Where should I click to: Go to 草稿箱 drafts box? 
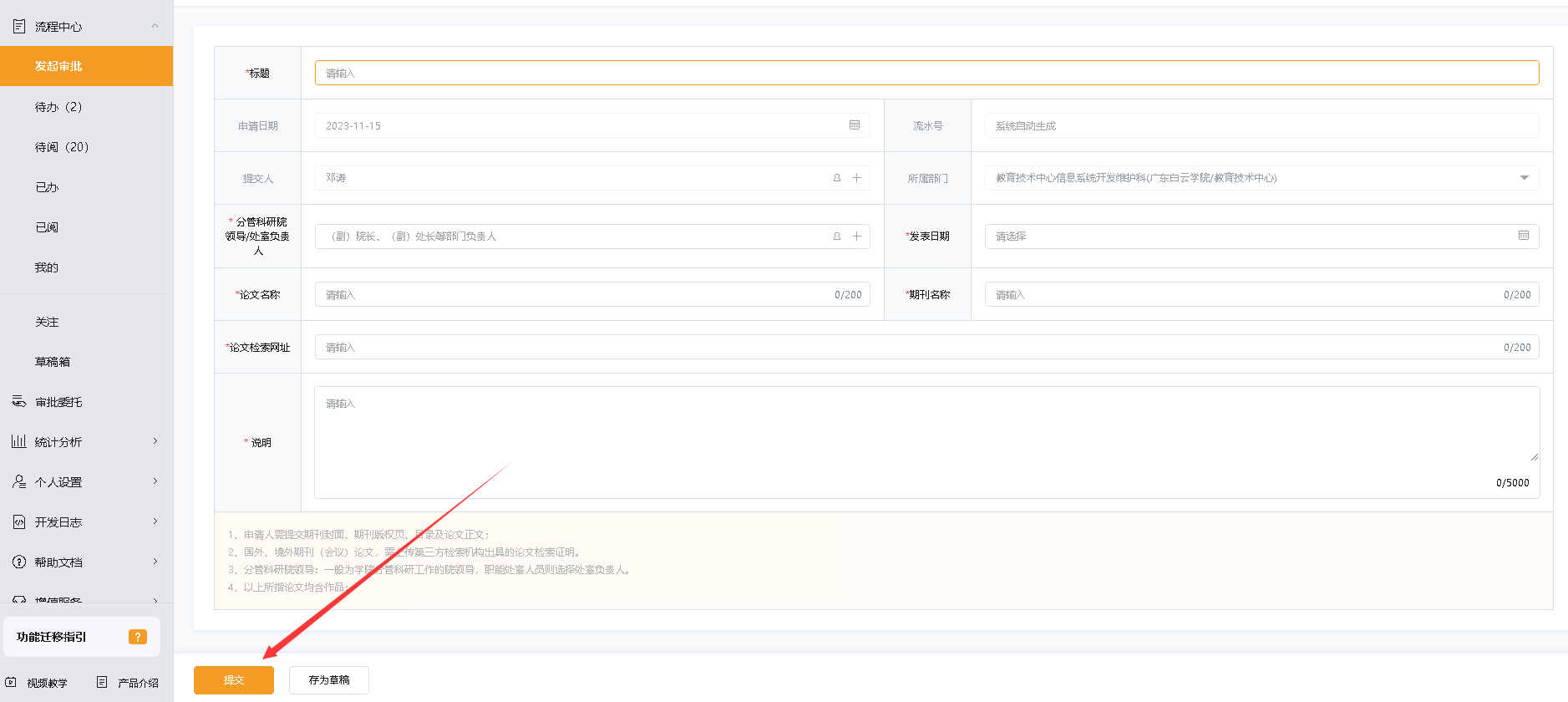53,362
